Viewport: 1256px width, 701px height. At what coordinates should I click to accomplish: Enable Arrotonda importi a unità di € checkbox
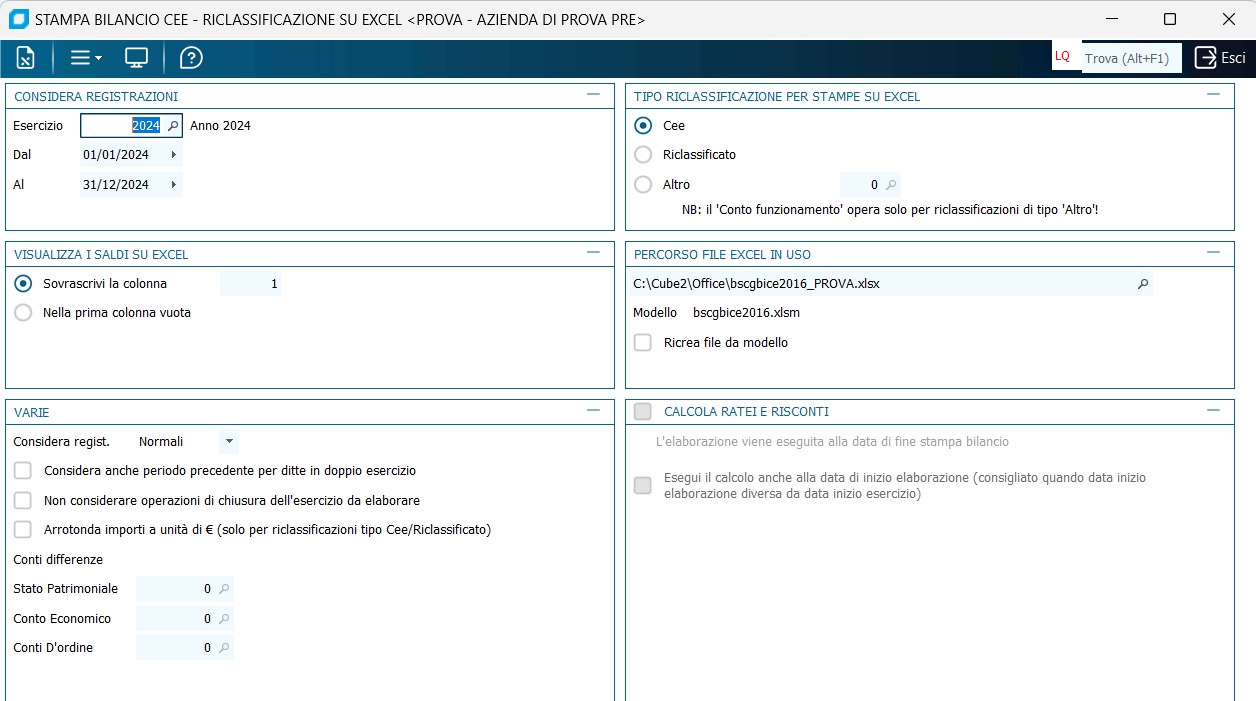23,530
